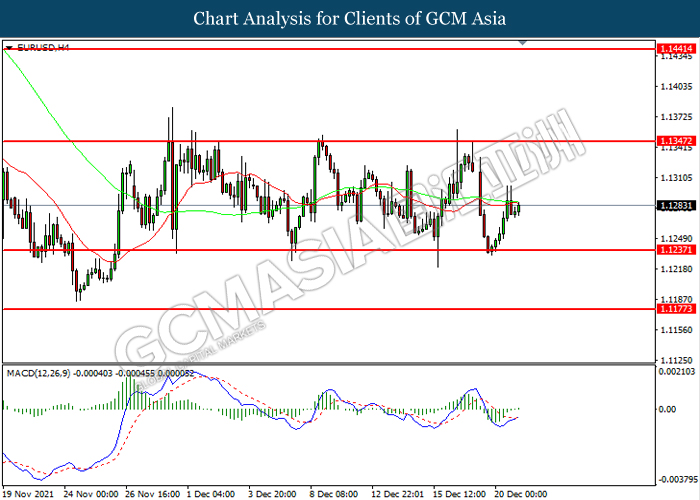Open the EURUSD,H1 symbol dropdown triangle
The width and height of the screenshot is (700, 500).
click(9, 47)
